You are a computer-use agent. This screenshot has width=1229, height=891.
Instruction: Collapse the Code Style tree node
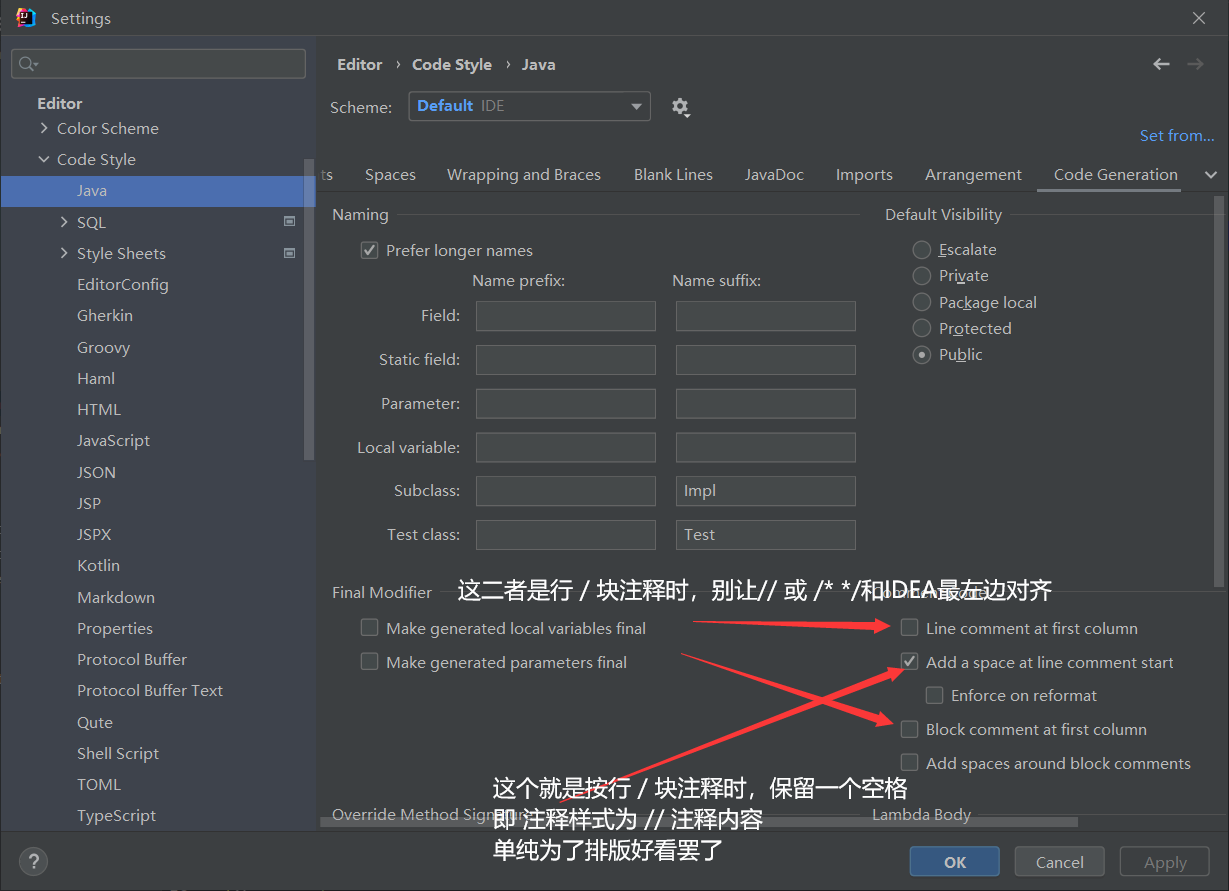coord(44,159)
